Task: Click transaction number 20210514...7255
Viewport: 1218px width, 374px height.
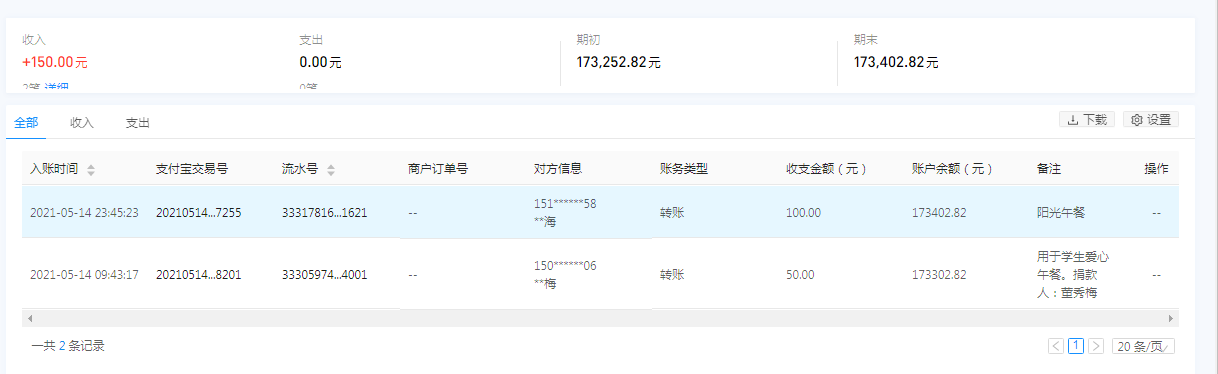Action: (198, 213)
